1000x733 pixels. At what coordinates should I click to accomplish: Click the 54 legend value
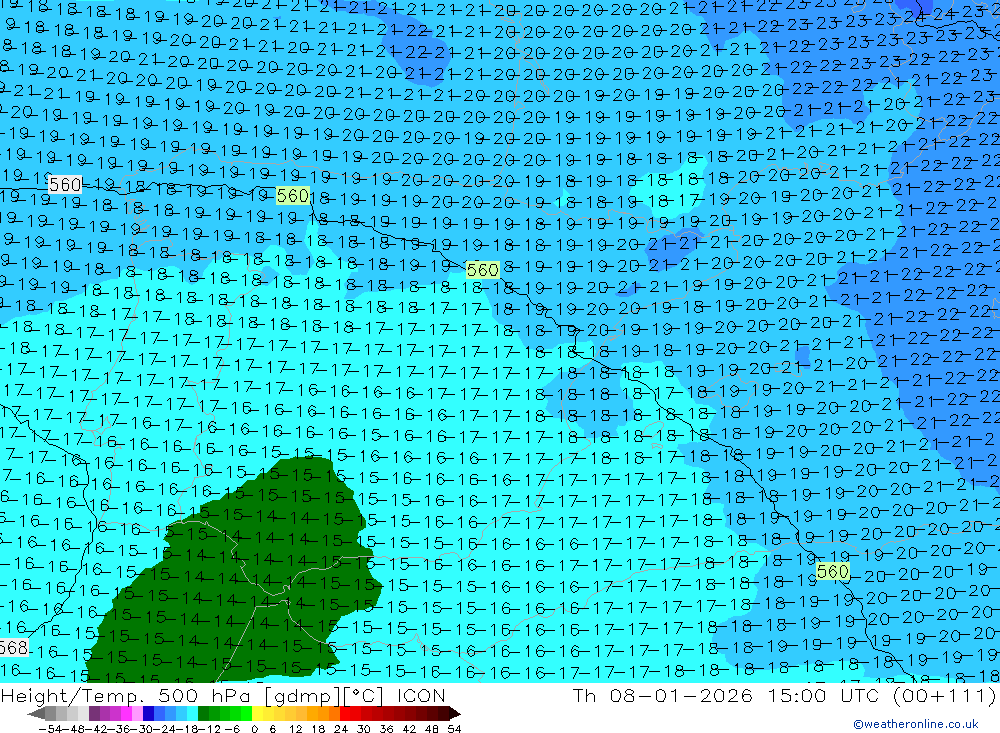[454, 729]
